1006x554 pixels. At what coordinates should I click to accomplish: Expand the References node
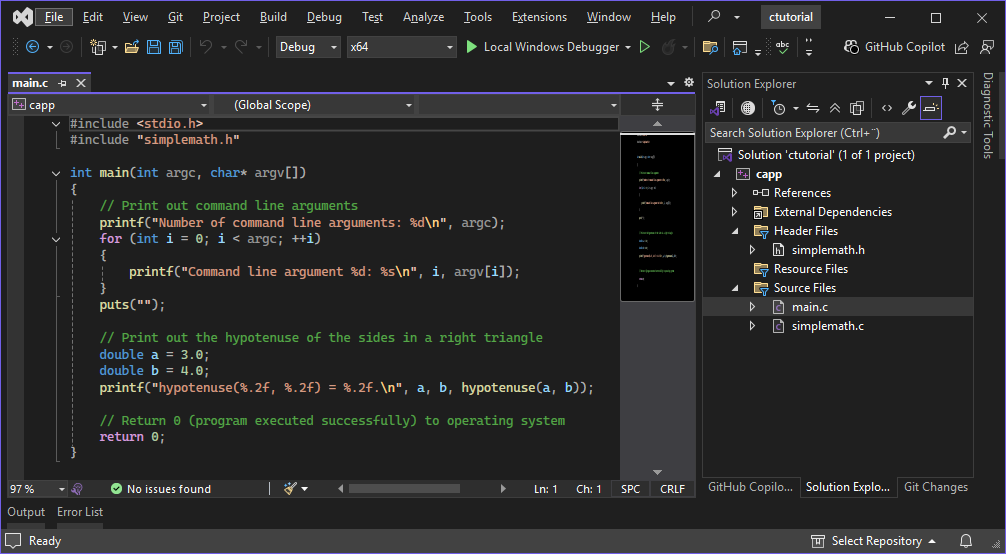tap(735, 193)
